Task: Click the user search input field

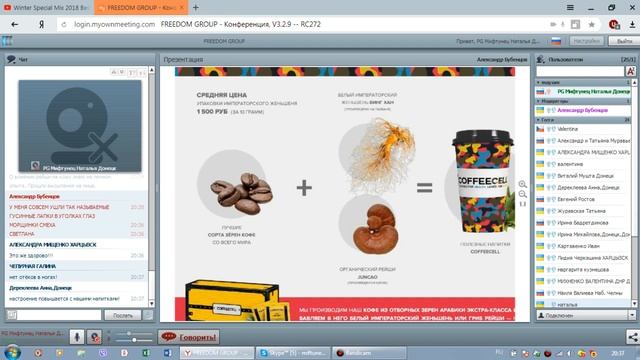Action: point(580,71)
